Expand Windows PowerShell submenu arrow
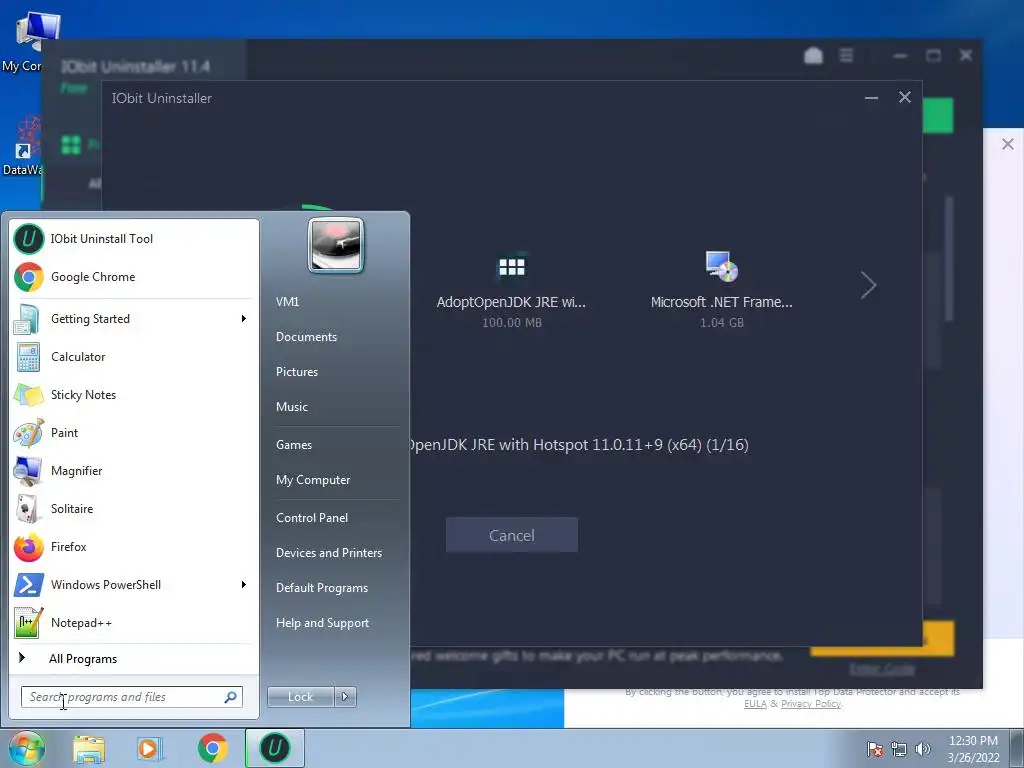 pos(244,584)
